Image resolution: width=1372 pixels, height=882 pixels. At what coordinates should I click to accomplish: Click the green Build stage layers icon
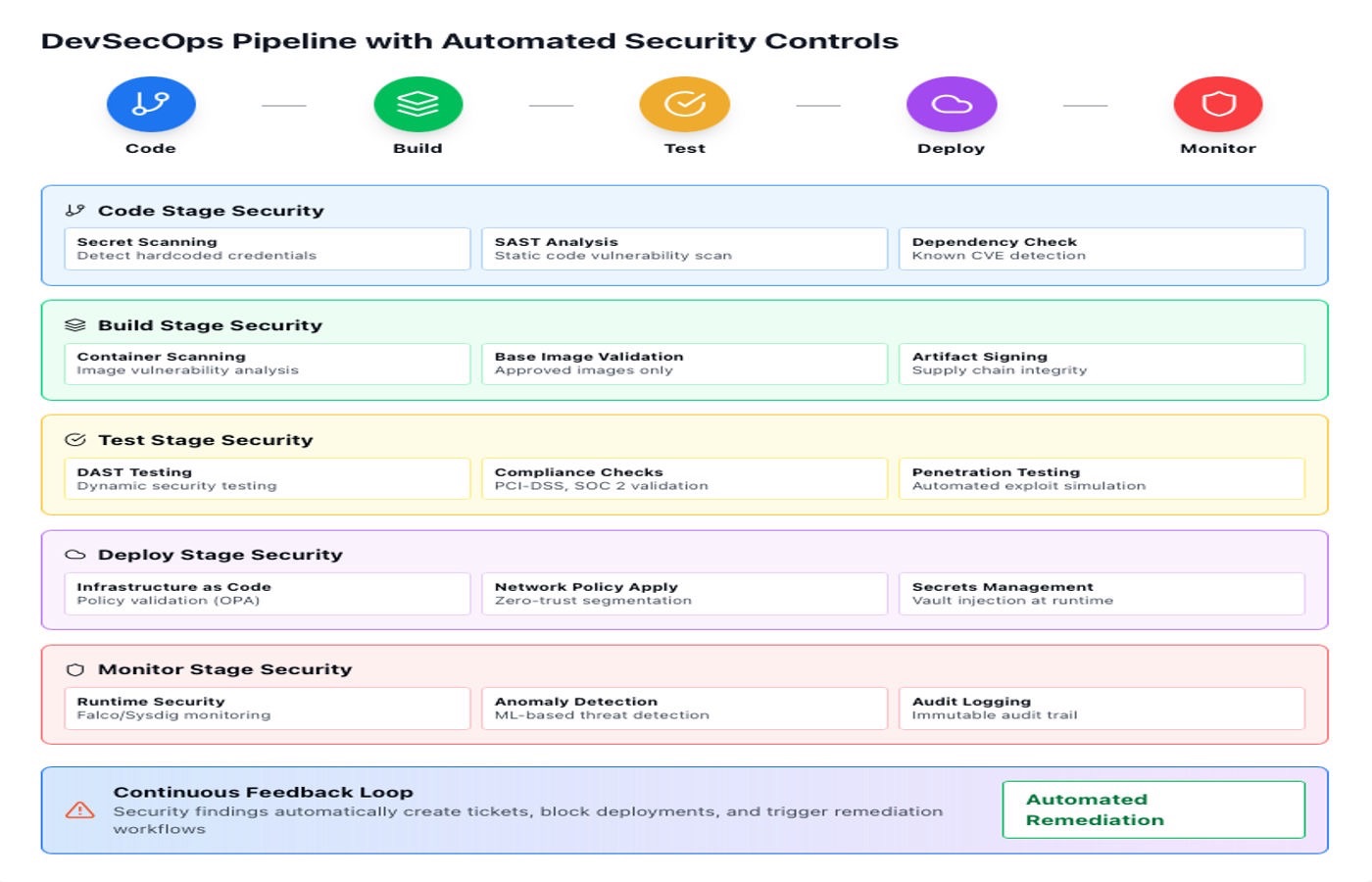click(417, 104)
